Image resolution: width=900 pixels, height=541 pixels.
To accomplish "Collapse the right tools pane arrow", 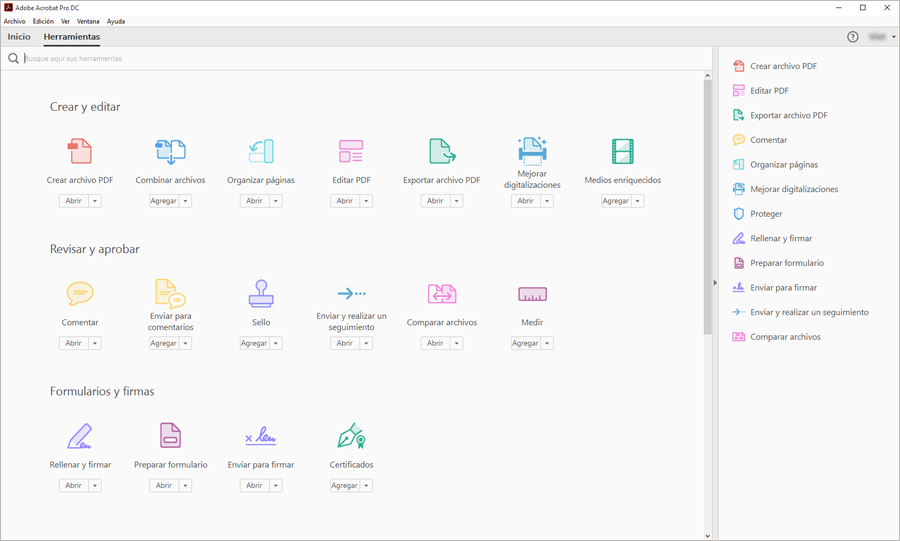I will click(x=715, y=283).
